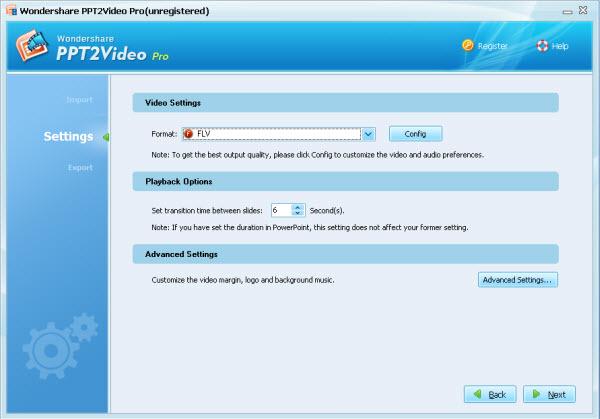Click the Help link text
Screen dimensions: 600x419
tap(560, 46)
